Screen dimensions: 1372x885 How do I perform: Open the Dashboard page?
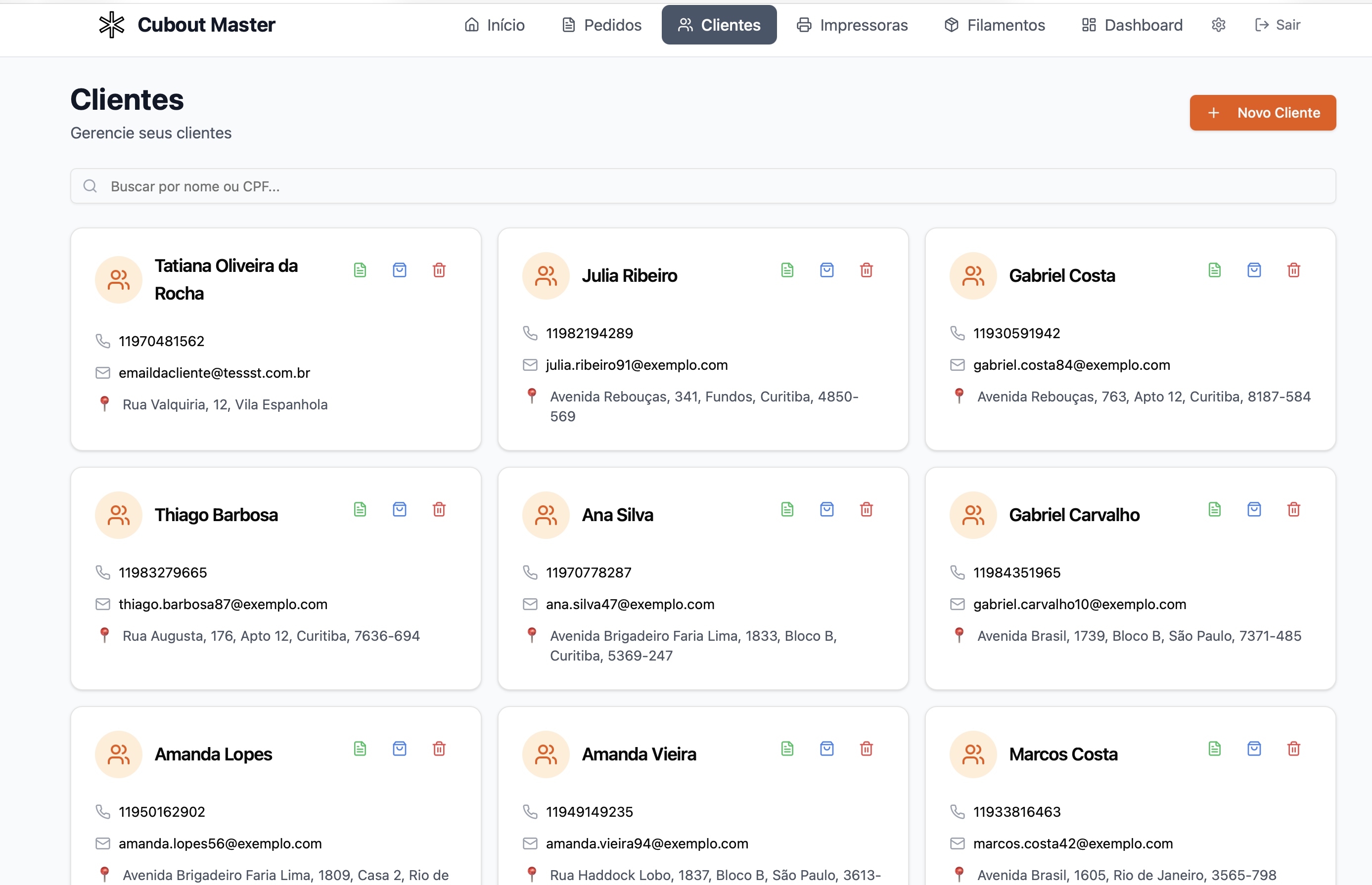(1132, 25)
